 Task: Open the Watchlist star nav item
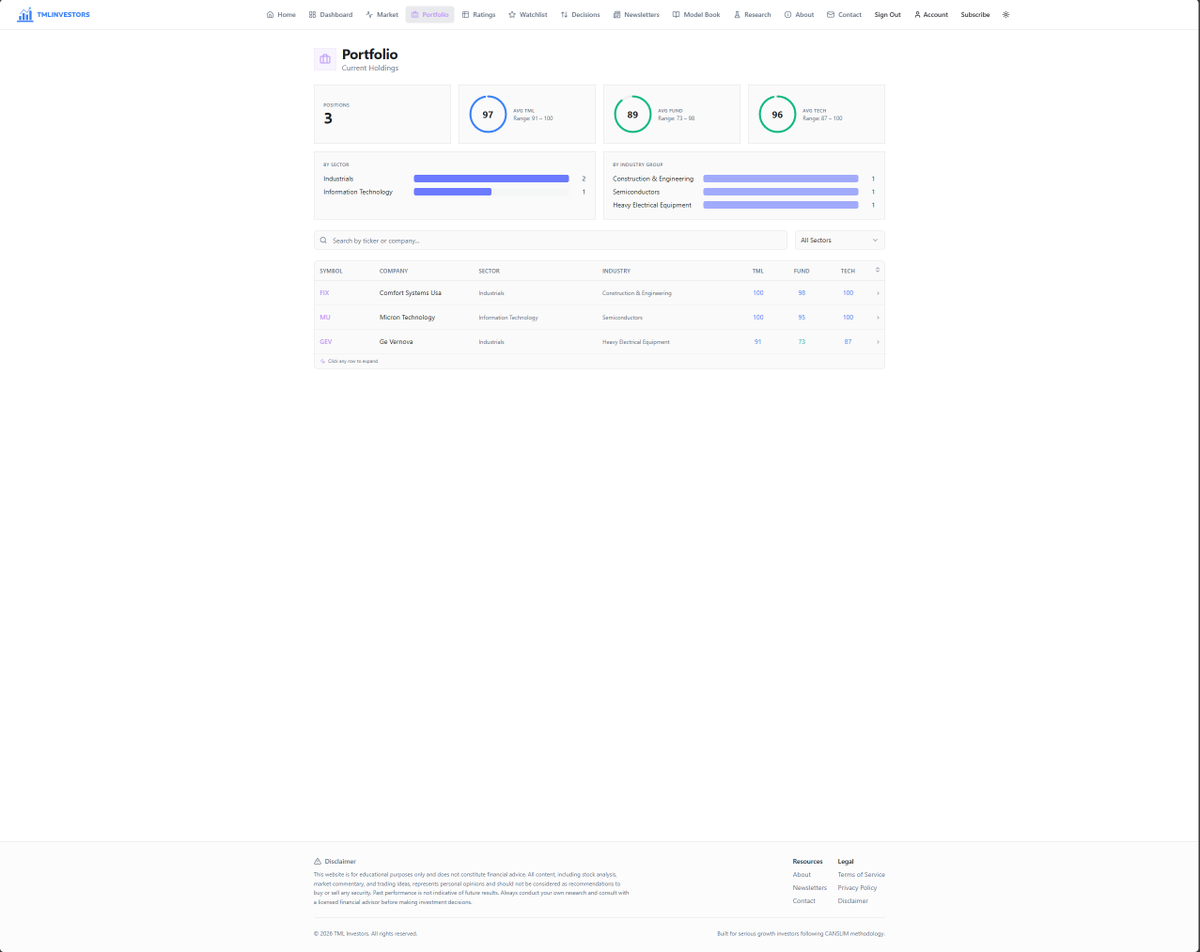528,15
